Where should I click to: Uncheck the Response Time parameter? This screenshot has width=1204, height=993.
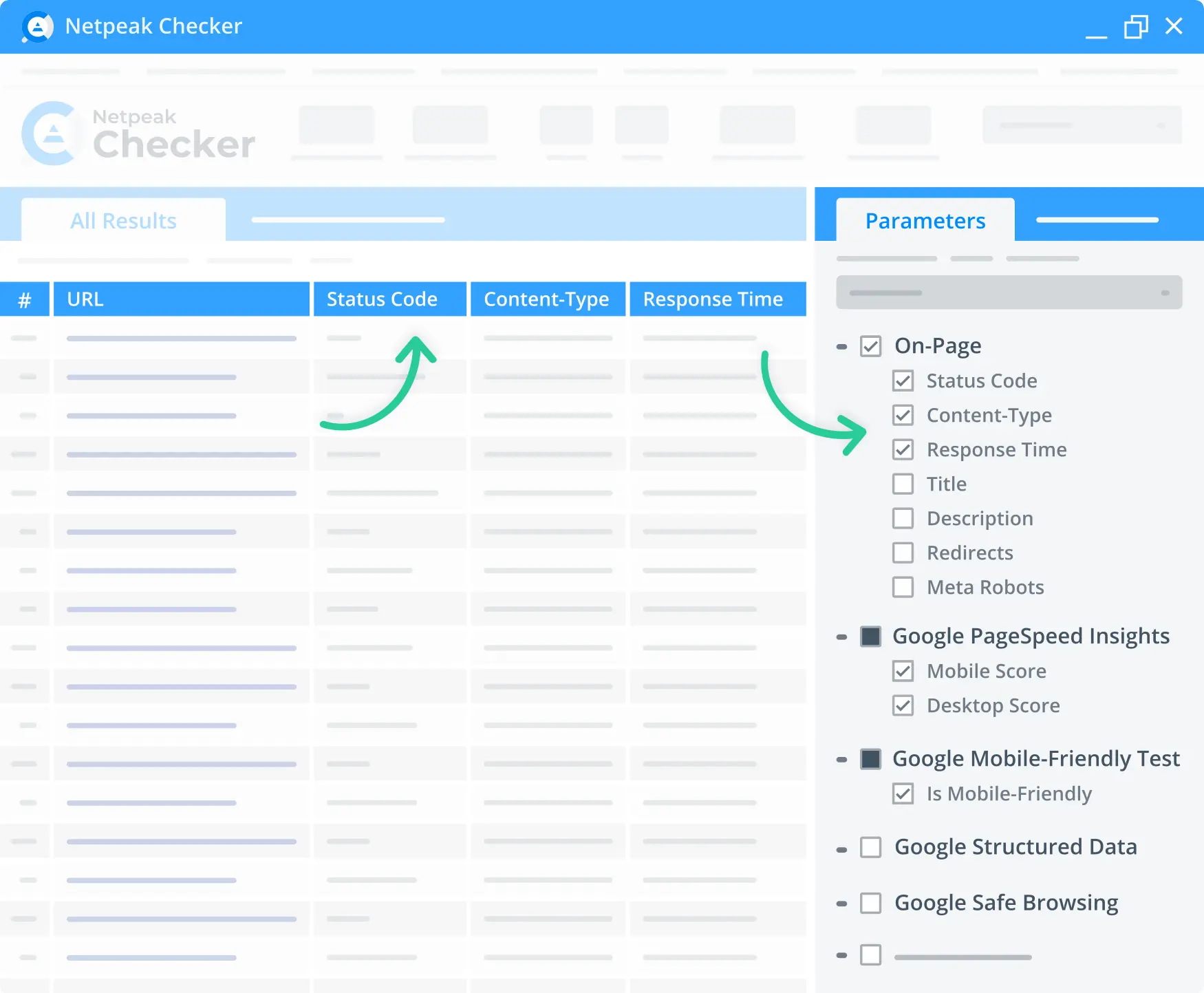click(x=903, y=449)
